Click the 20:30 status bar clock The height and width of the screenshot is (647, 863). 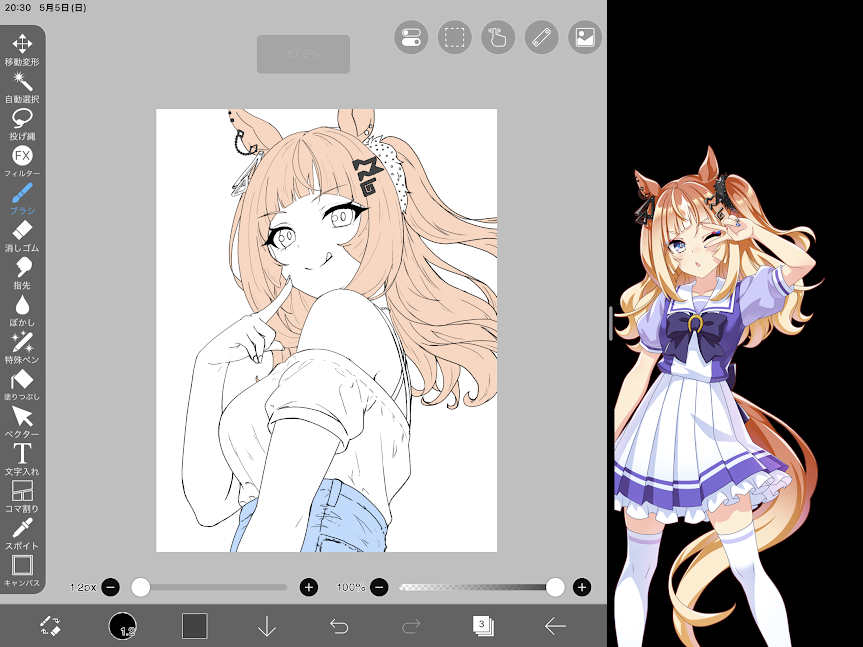tap(18, 8)
